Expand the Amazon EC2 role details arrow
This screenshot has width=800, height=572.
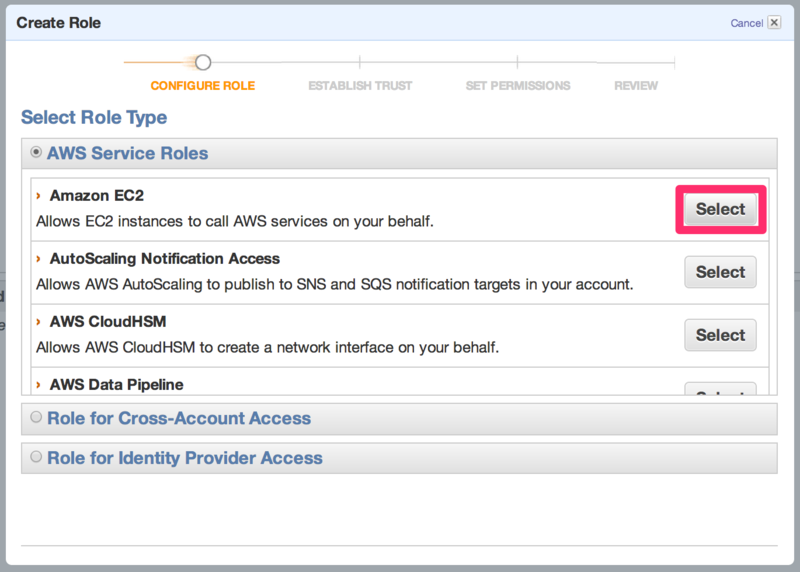click(38, 195)
